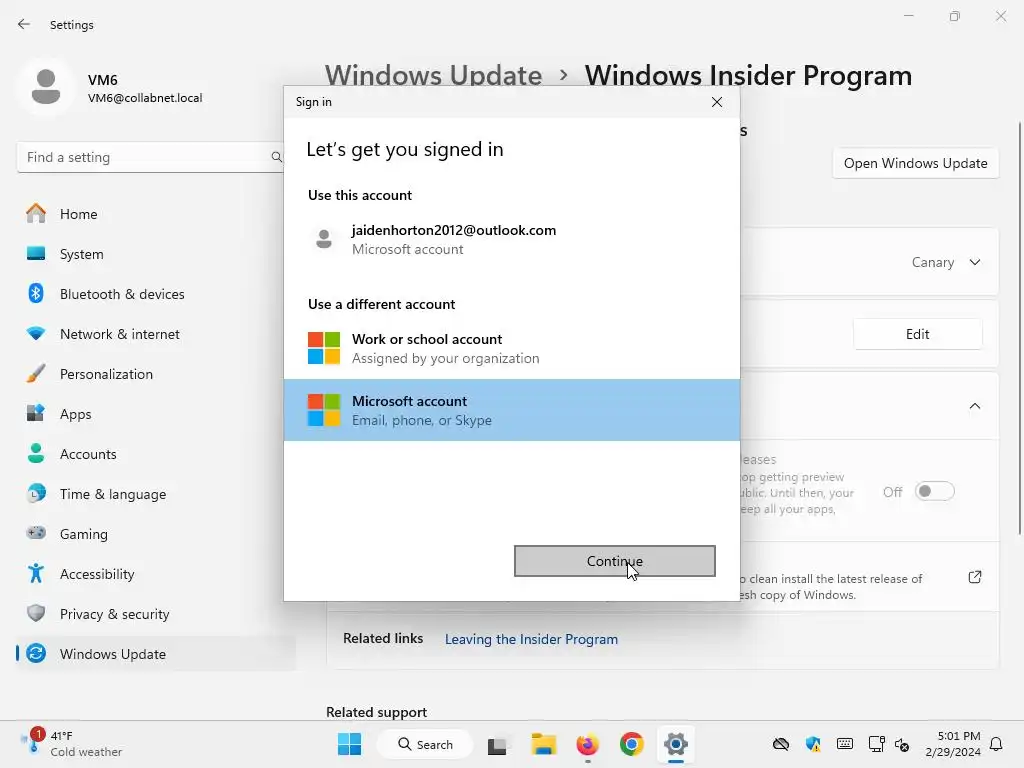The image size is (1024, 768).
Task: Open Accounts settings
Action: click(x=155, y=454)
